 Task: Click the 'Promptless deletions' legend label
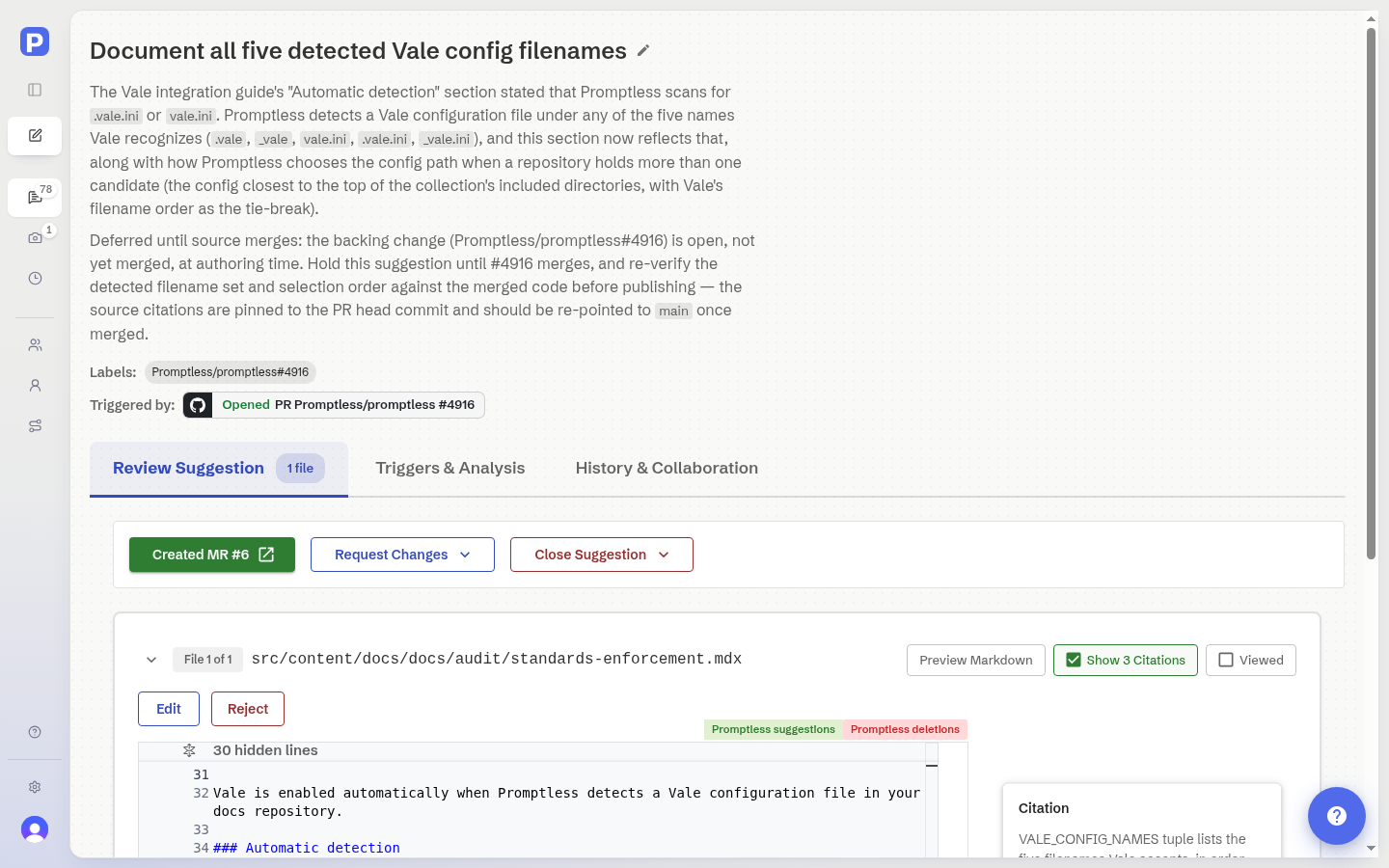pyautogui.click(x=905, y=729)
